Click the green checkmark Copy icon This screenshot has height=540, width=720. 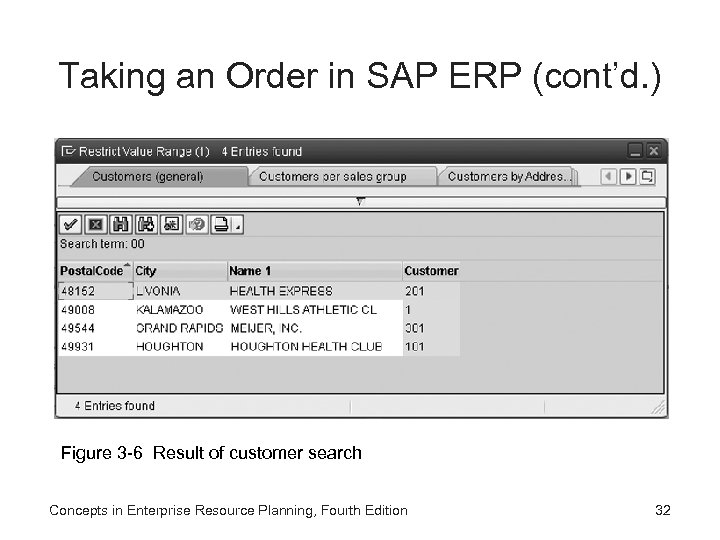pyautogui.click(x=71, y=224)
